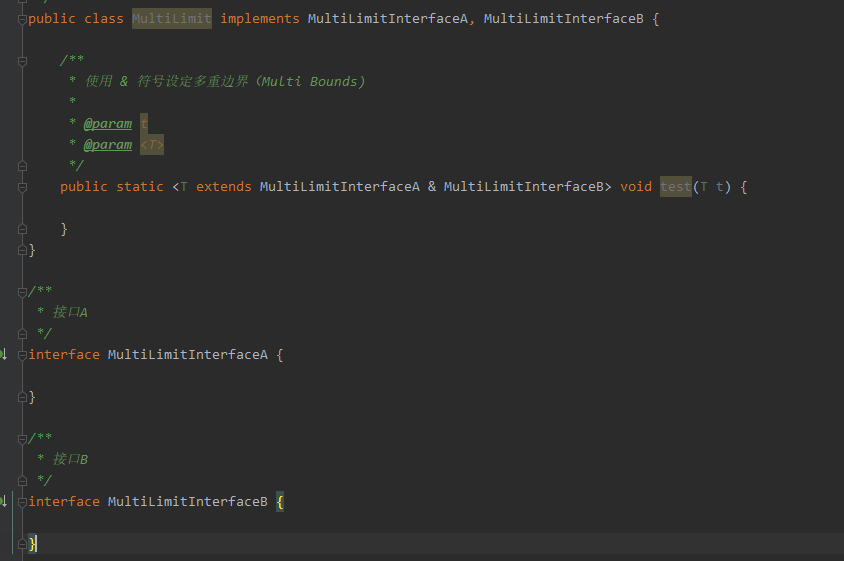
Task: Click the interface keyword before MultiLimitInterfaceB
Action: click(64, 502)
